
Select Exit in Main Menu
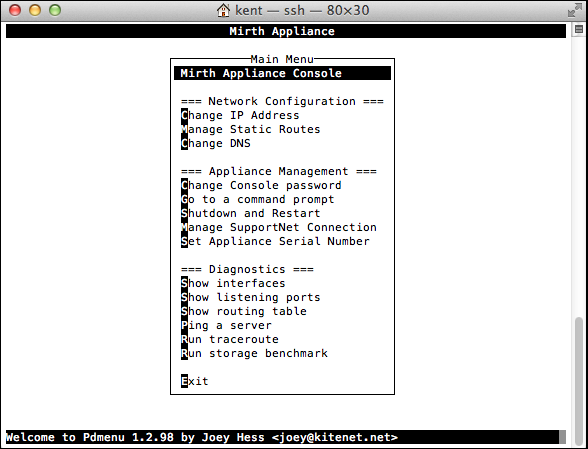click(195, 381)
